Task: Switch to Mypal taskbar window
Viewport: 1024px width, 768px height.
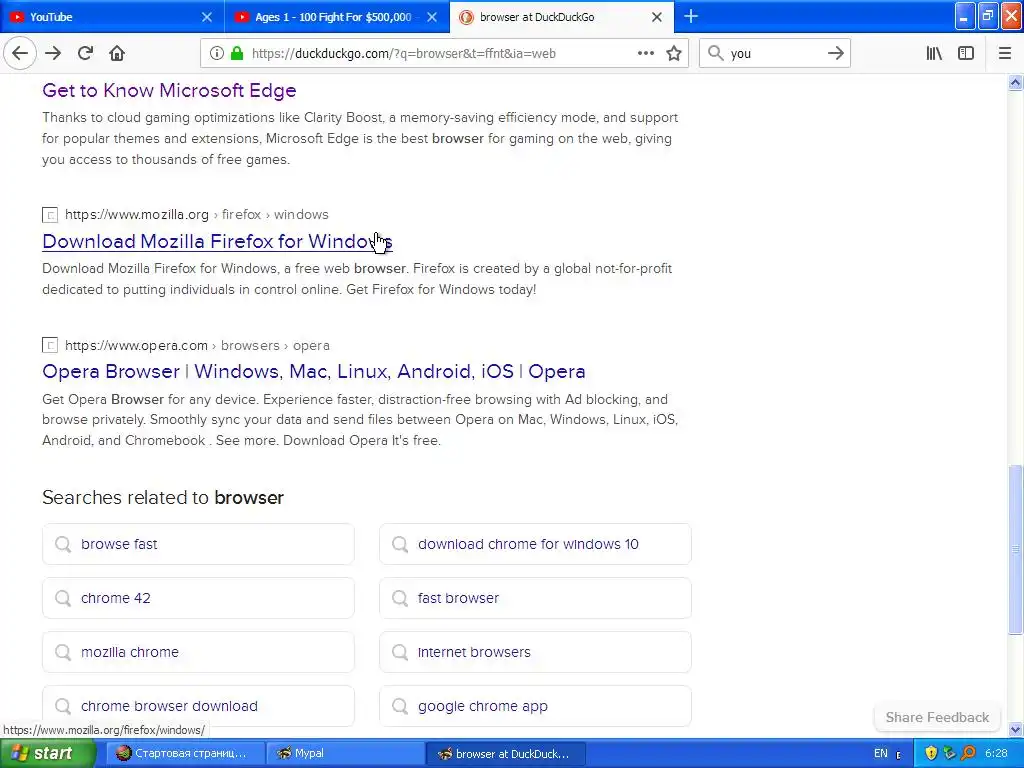Action: click(x=345, y=753)
